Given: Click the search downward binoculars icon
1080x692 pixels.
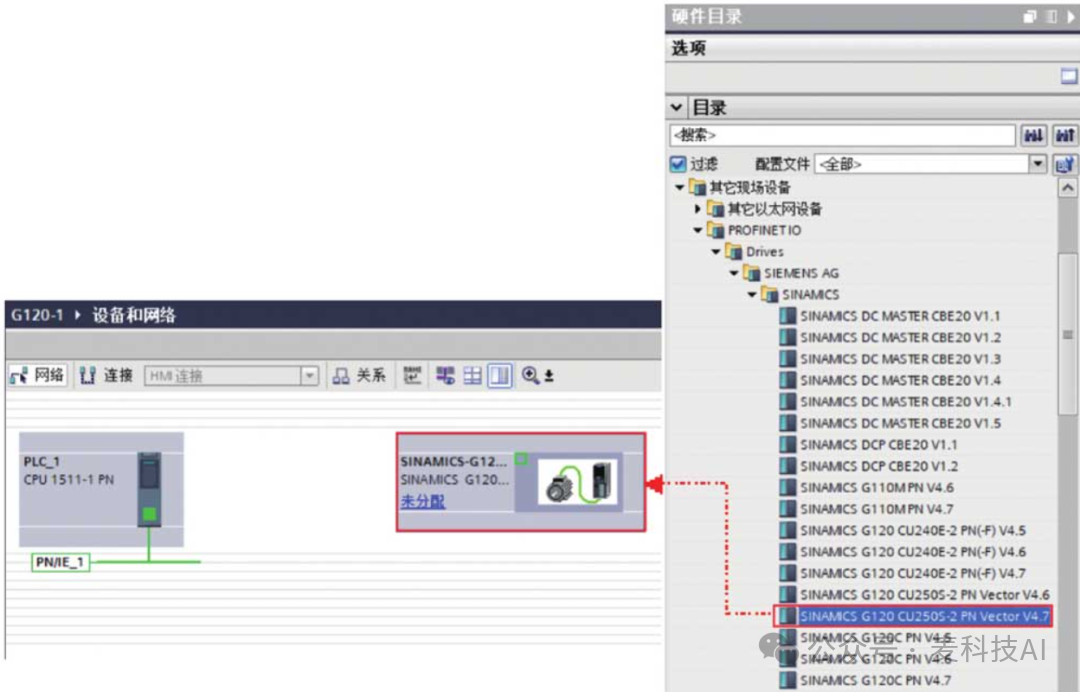Looking at the screenshot, I should pos(1033,136).
